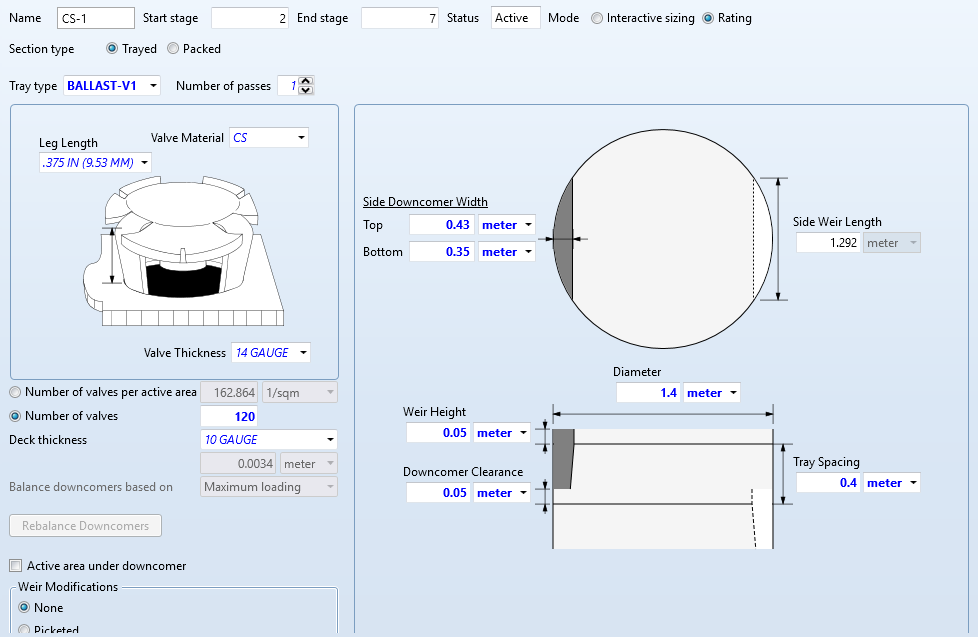Click the ballast valve illustration image
Screen dimensions: 978x637
(x=183, y=251)
